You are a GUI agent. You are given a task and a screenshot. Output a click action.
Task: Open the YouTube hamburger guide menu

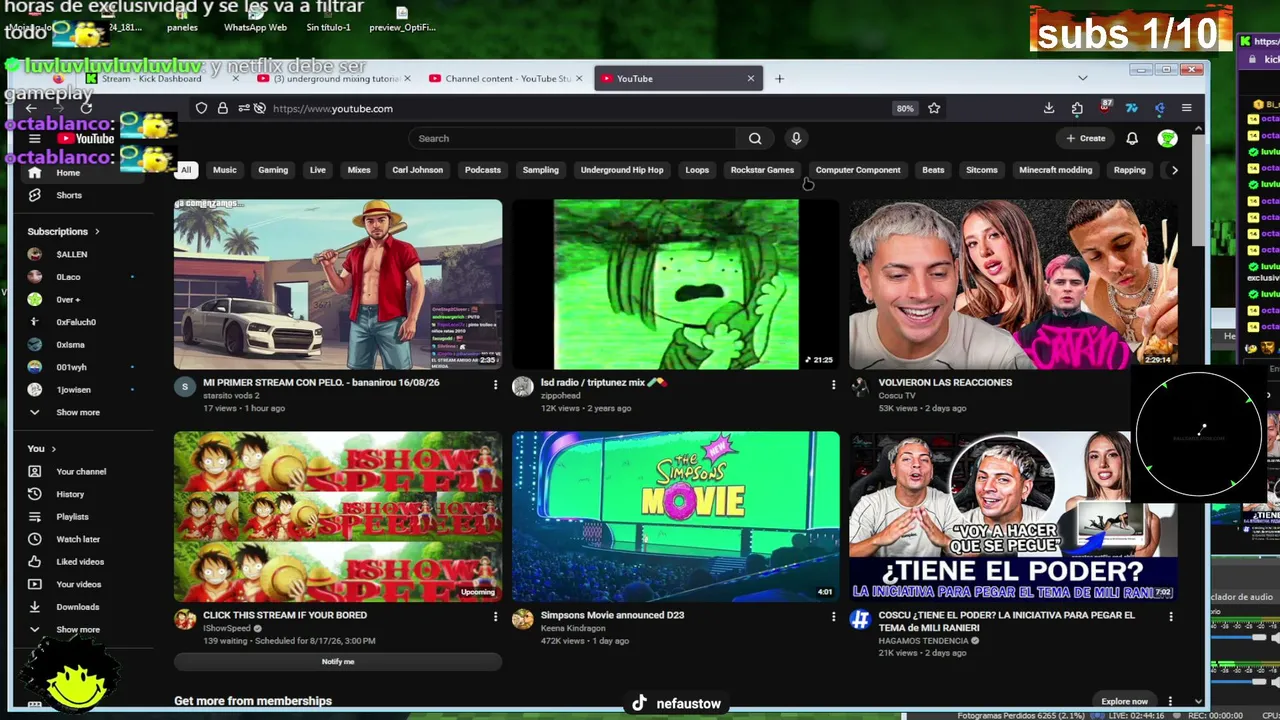tap(35, 139)
